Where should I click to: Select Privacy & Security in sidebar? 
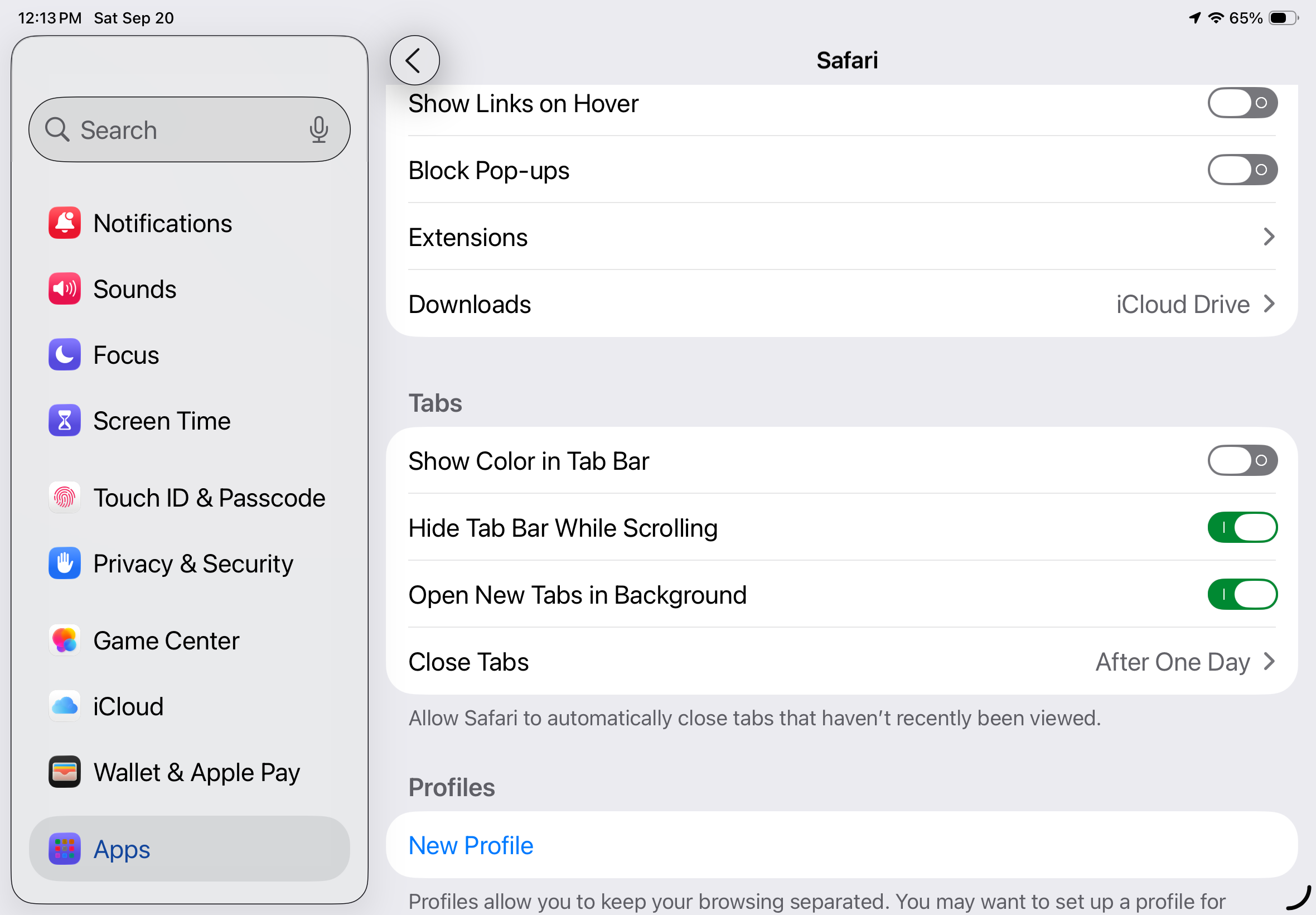pos(192,564)
